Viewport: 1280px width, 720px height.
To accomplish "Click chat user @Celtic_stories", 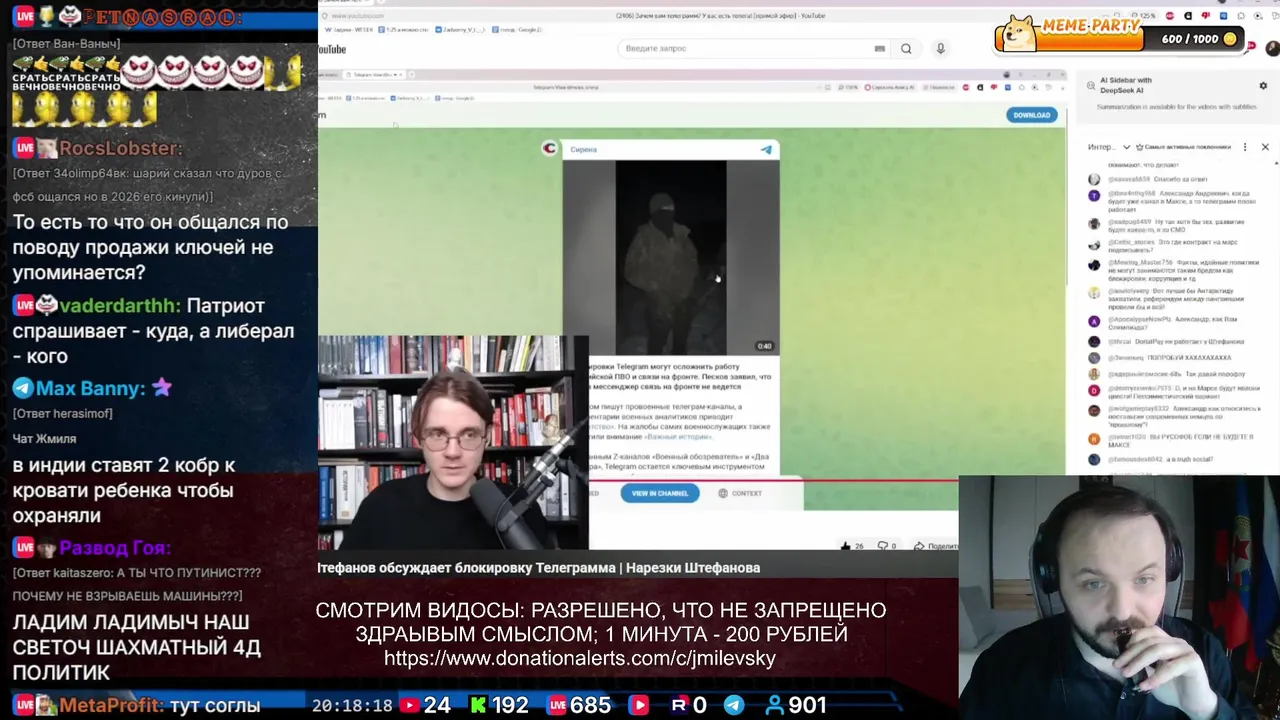I will click(x=1132, y=242).
